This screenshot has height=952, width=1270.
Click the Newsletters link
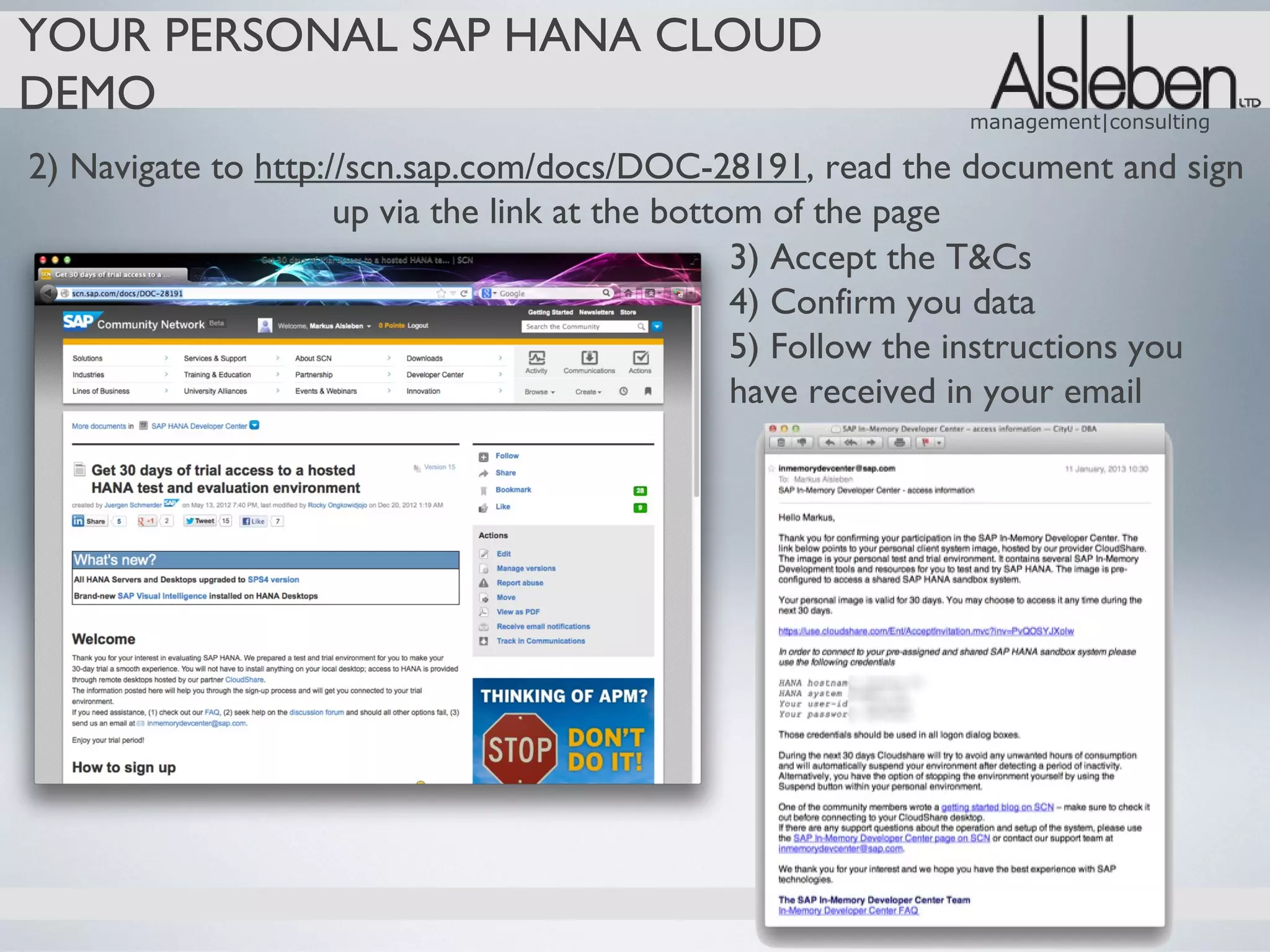coord(596,312)
